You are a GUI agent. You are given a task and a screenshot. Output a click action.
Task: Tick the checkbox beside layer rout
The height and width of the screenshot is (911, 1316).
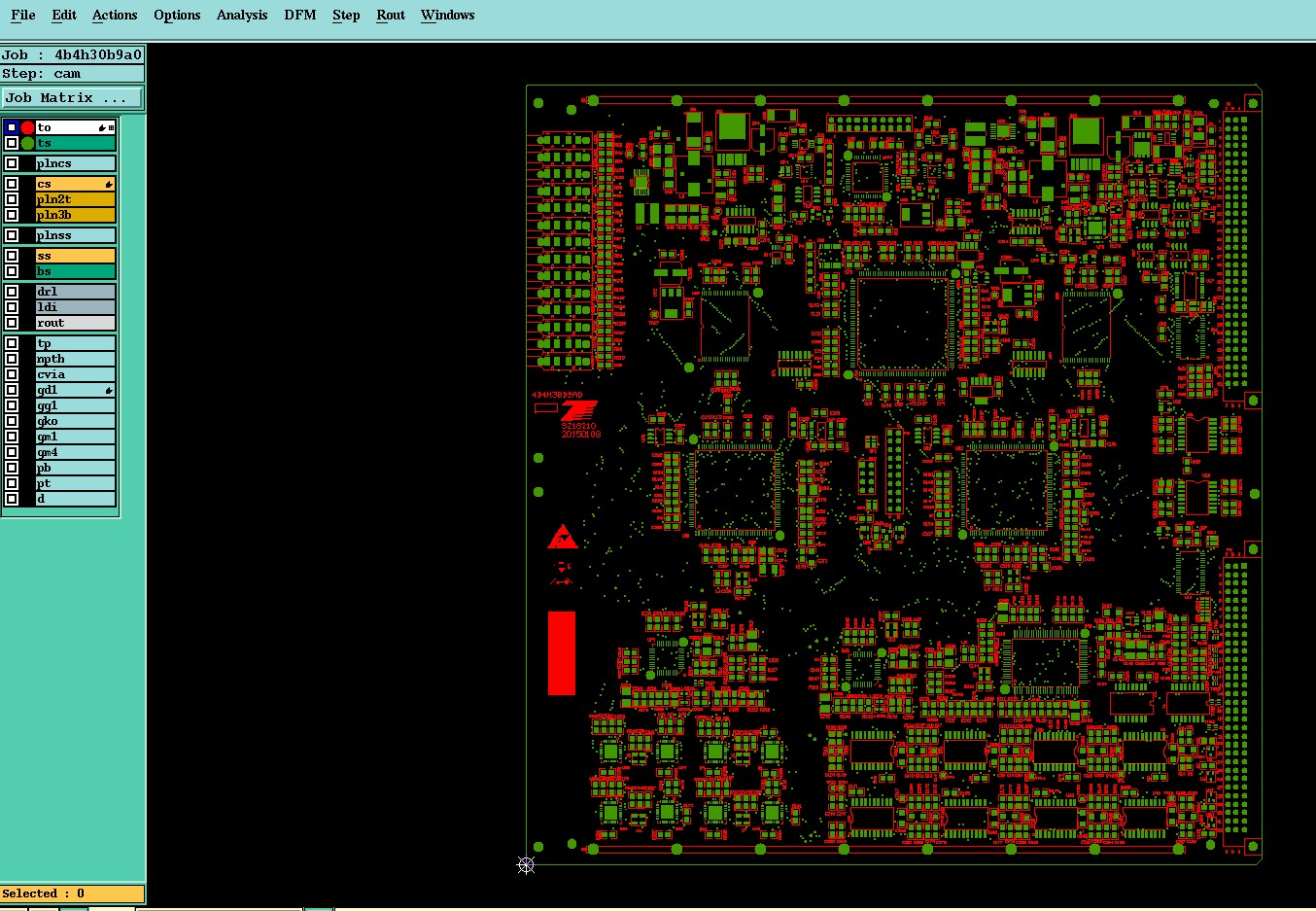(12, 323)
